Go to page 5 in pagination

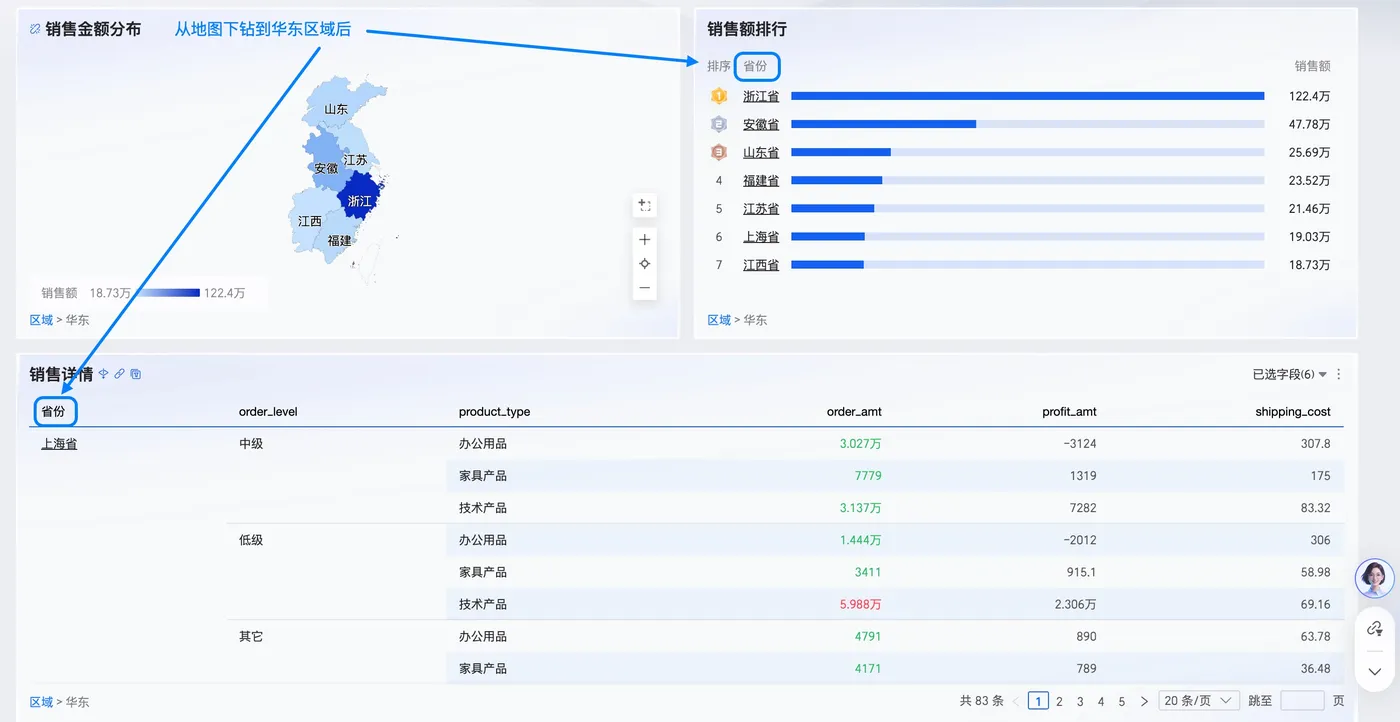click(x=1122, y=701)
